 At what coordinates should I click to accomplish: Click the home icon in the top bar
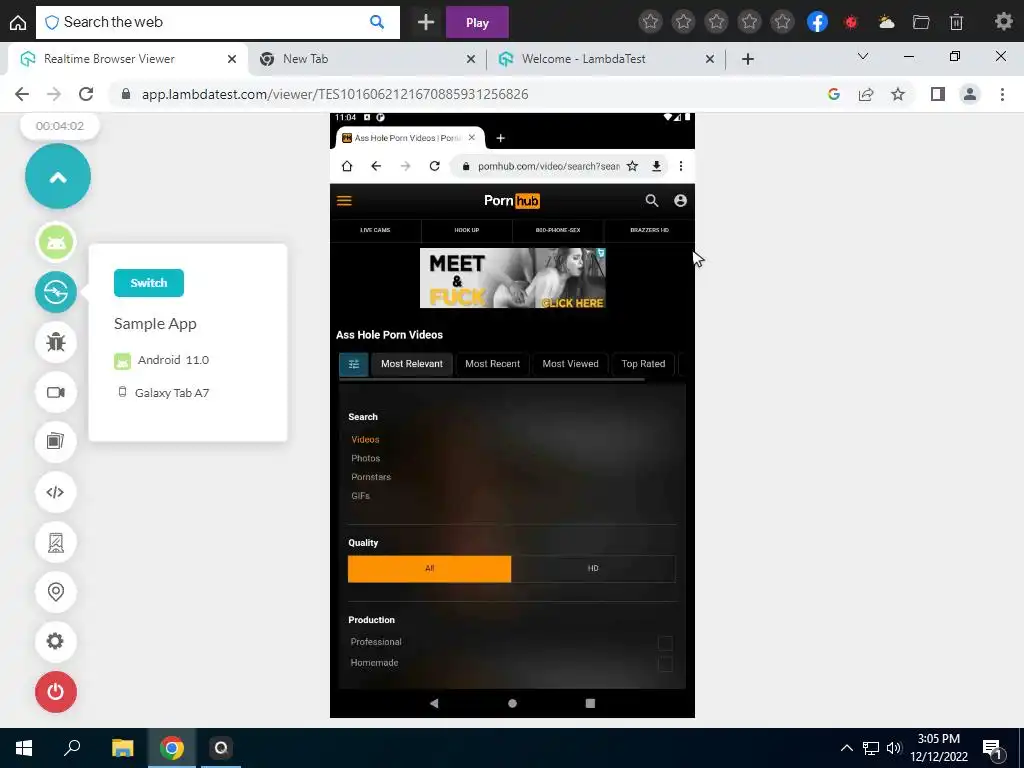[x=18, y=22]
